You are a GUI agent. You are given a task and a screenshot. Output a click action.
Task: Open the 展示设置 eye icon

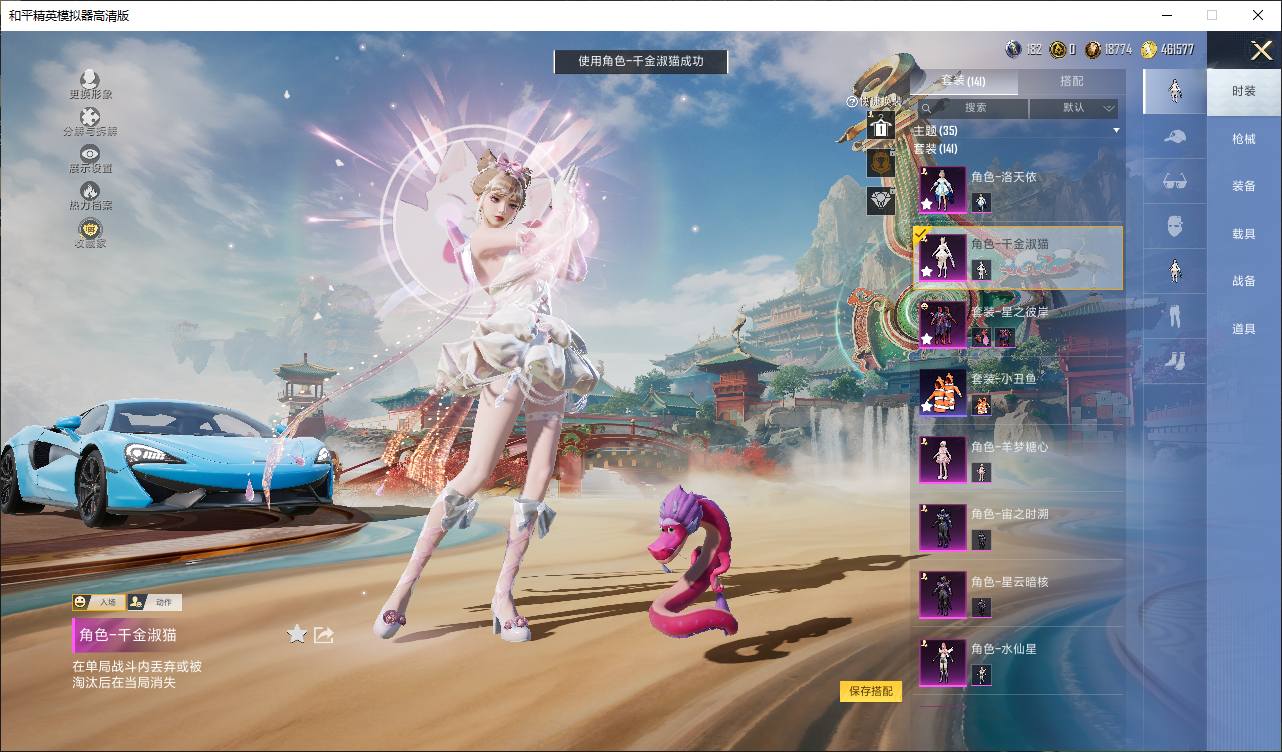pyautogui.click(x=90, y=153)
